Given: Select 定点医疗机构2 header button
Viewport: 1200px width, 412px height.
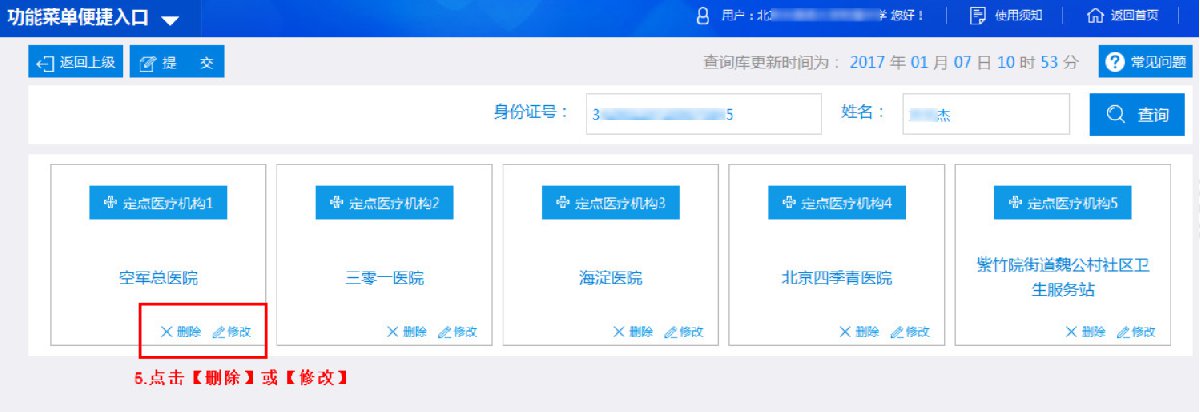Looking at the screenshot, I should pyautogui.click(x=384, y=203).
